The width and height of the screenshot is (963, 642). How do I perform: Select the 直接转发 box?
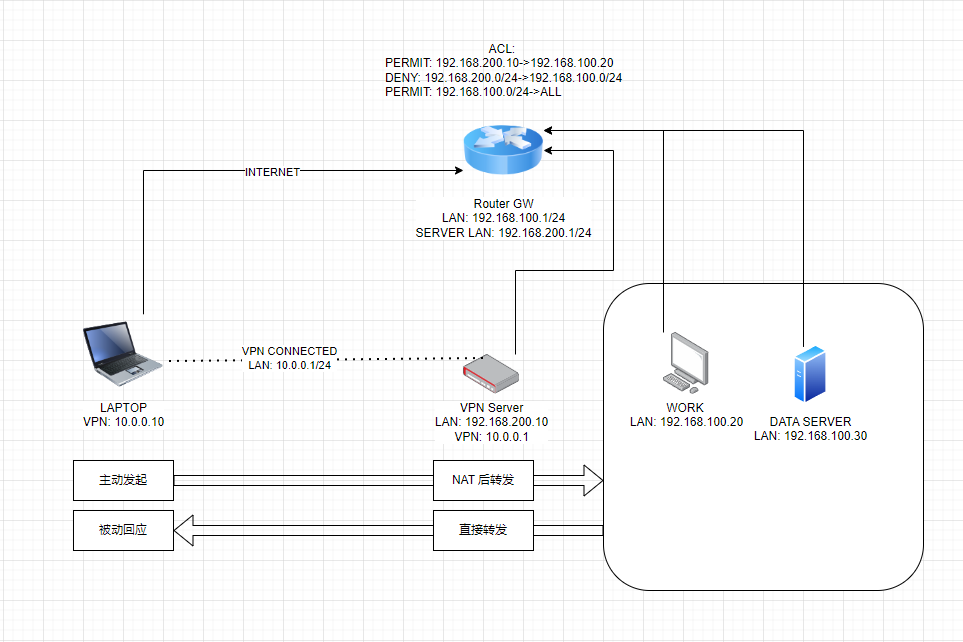483,530
